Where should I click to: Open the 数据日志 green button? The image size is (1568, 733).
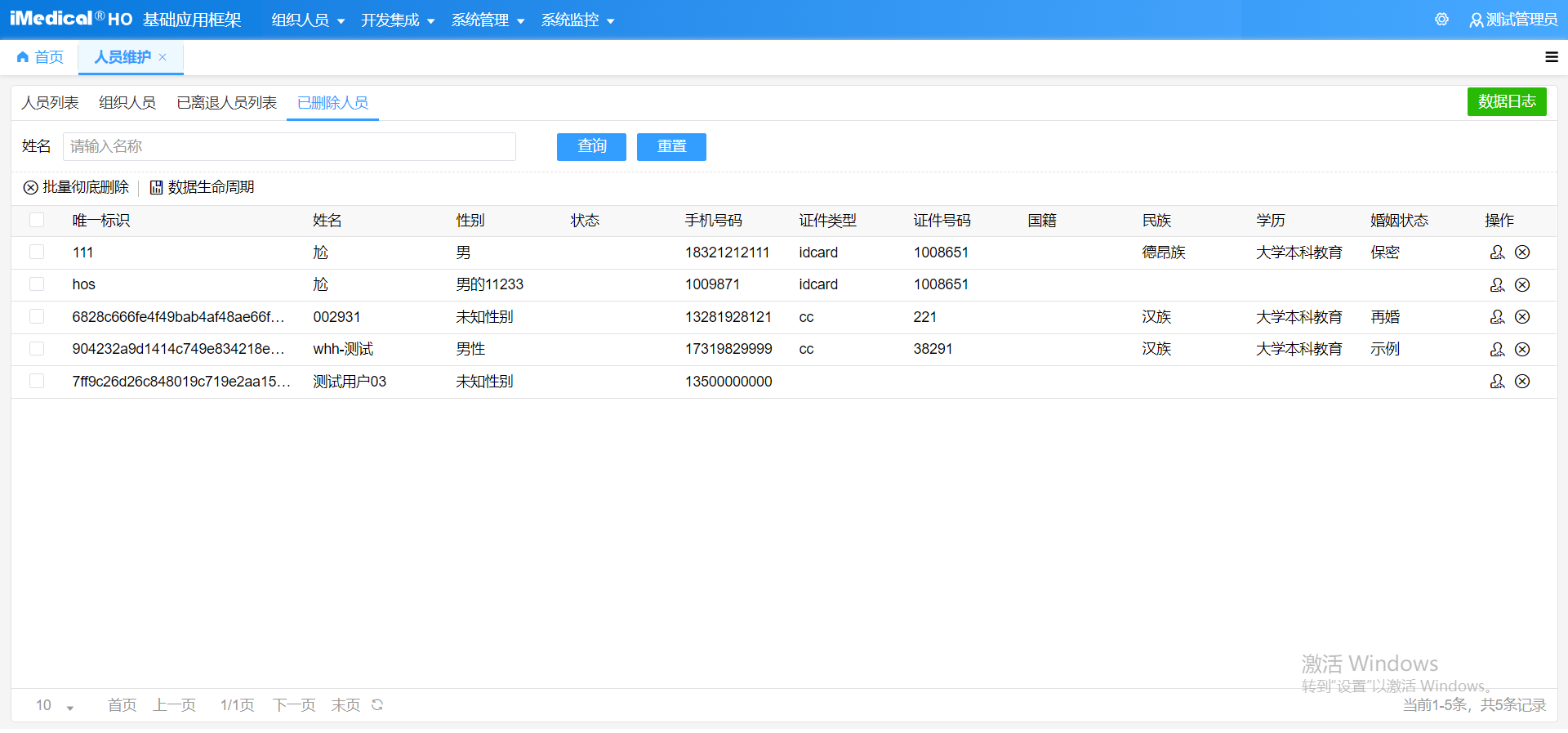[1507, 102]
